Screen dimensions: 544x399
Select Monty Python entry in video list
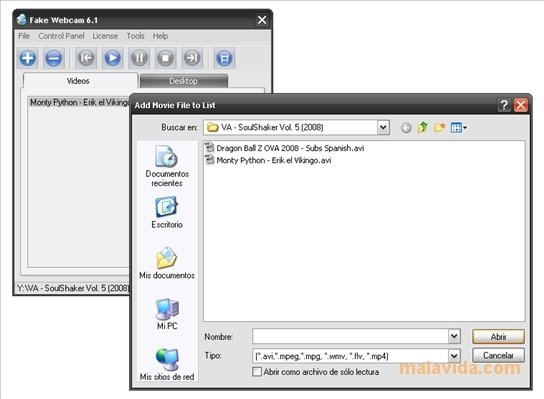tap(79, 102)
